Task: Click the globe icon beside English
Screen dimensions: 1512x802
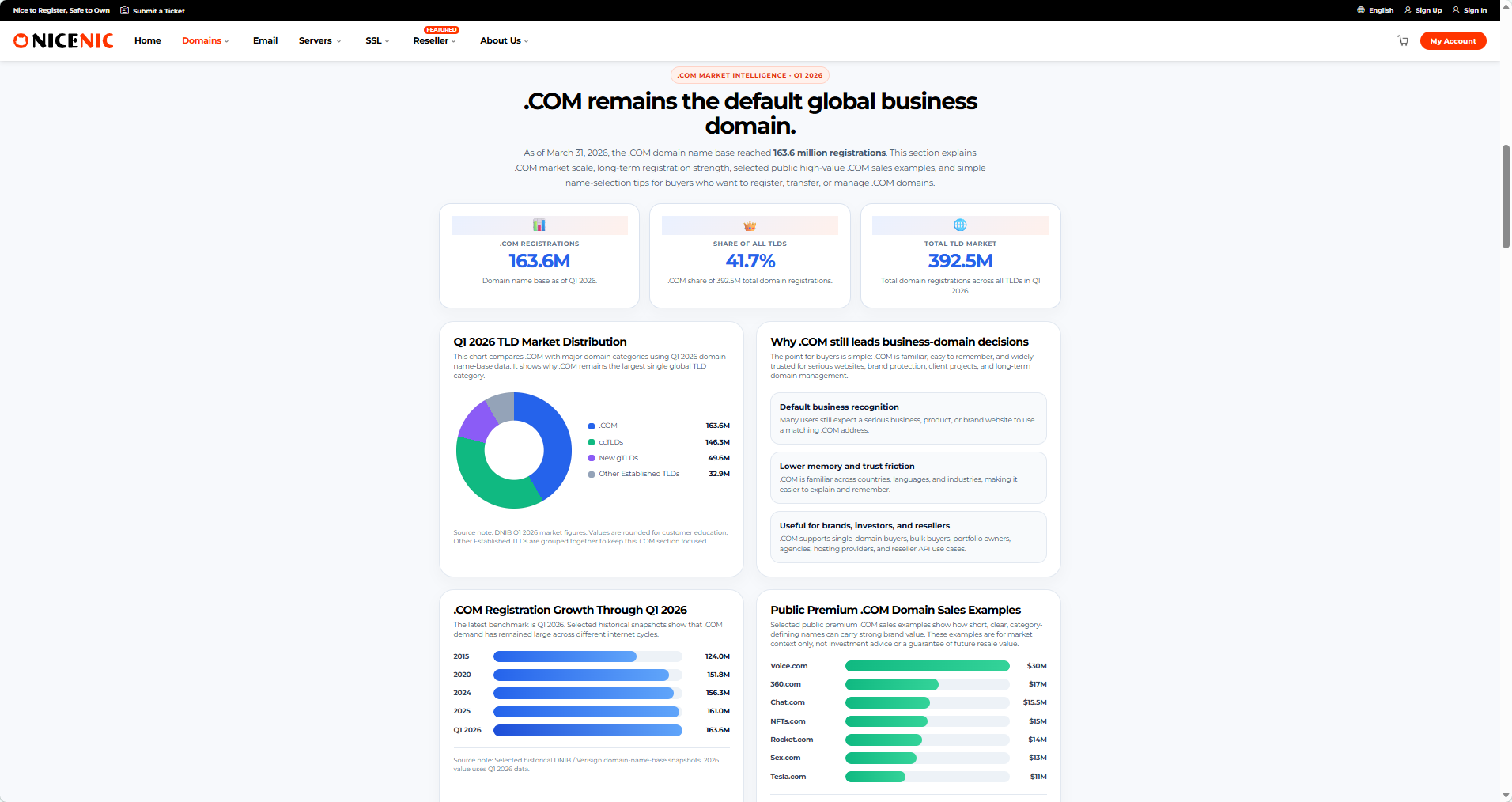Action: 1361,10
